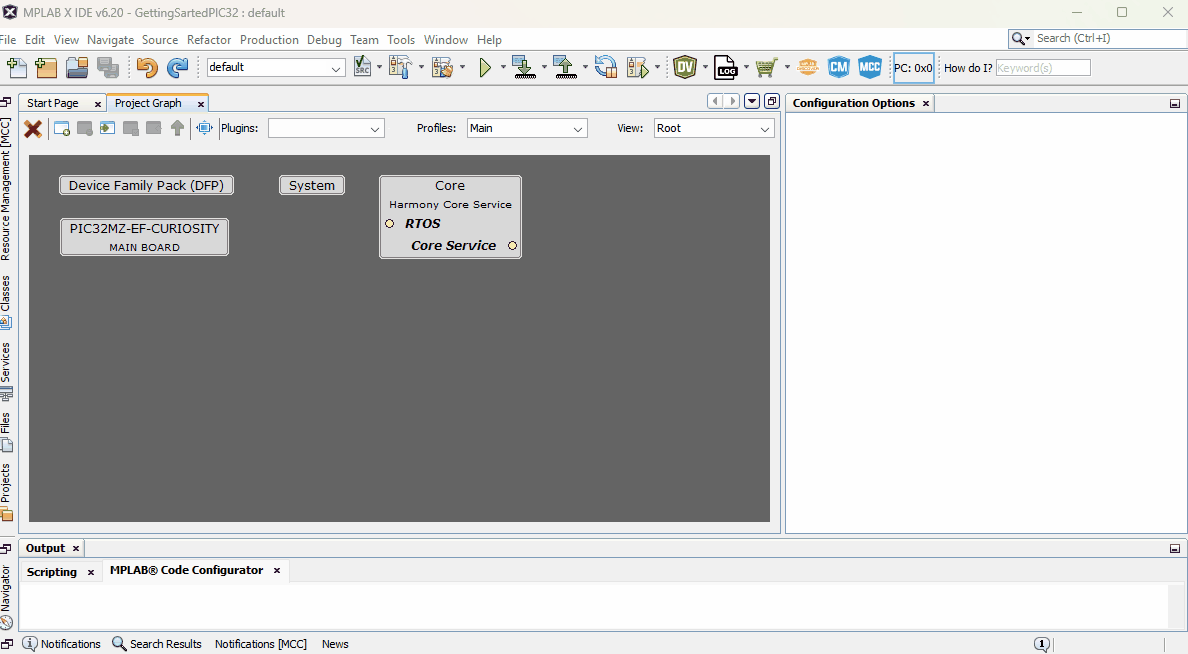Open Notifications [MCC] in the status bar
Viewport: 1188px width, 654px height.
tap(261, 644)
